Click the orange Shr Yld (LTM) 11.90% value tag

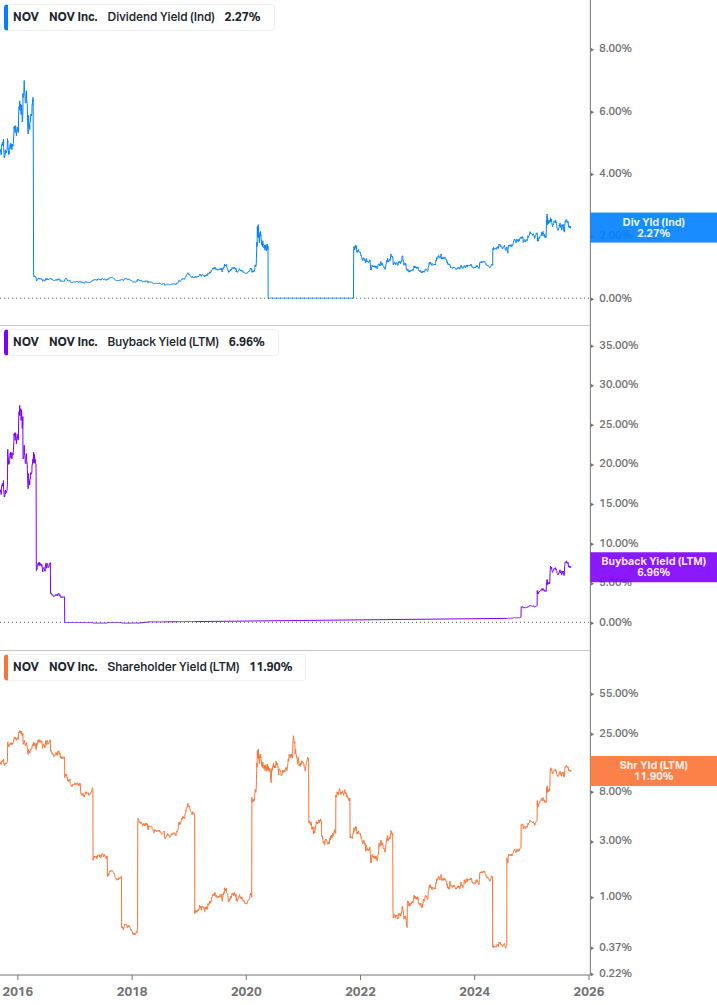click(654, 770)
